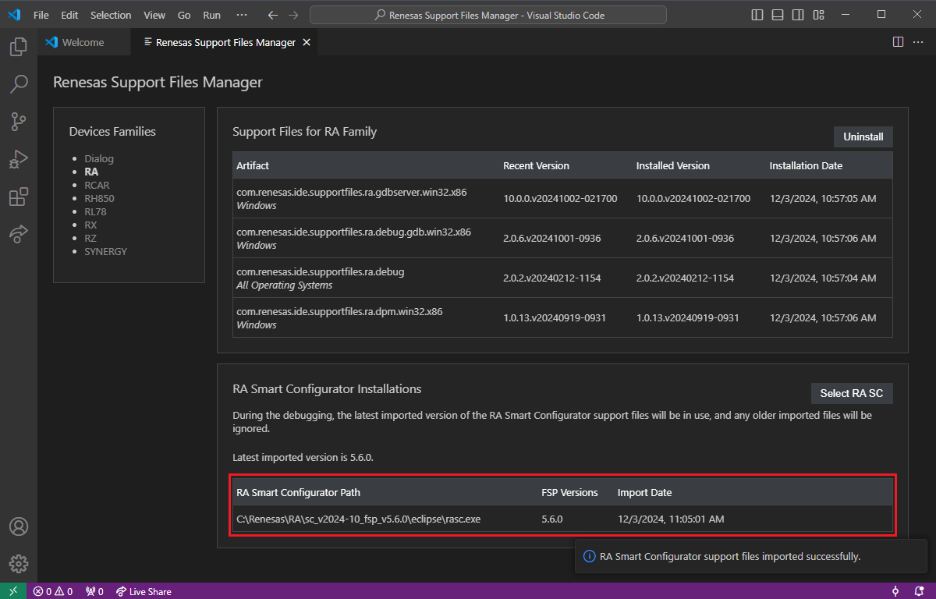
Task: Click the import date 11:05:01 AM cell
Action: 671,519
